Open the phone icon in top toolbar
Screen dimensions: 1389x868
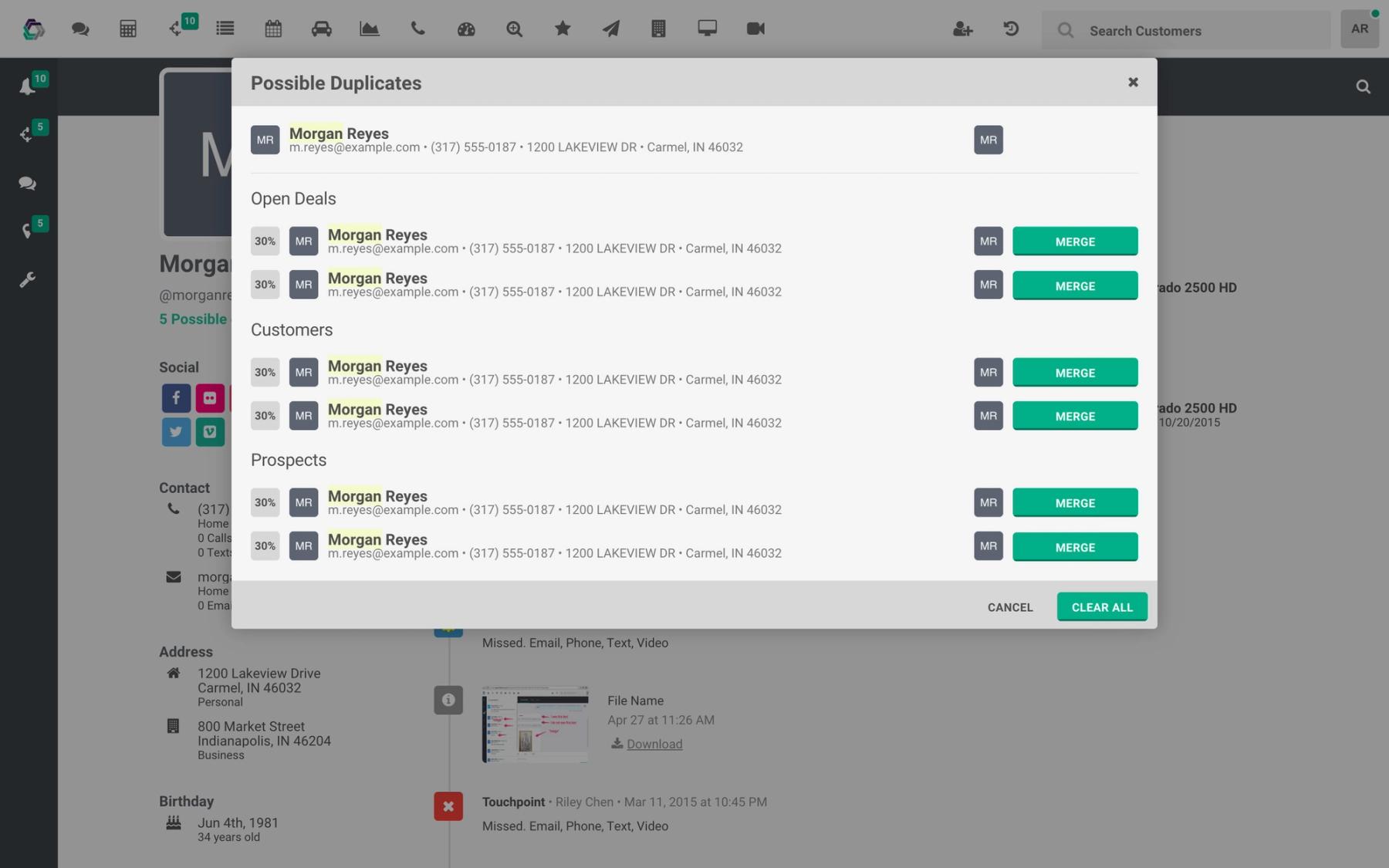click(417, 29)
